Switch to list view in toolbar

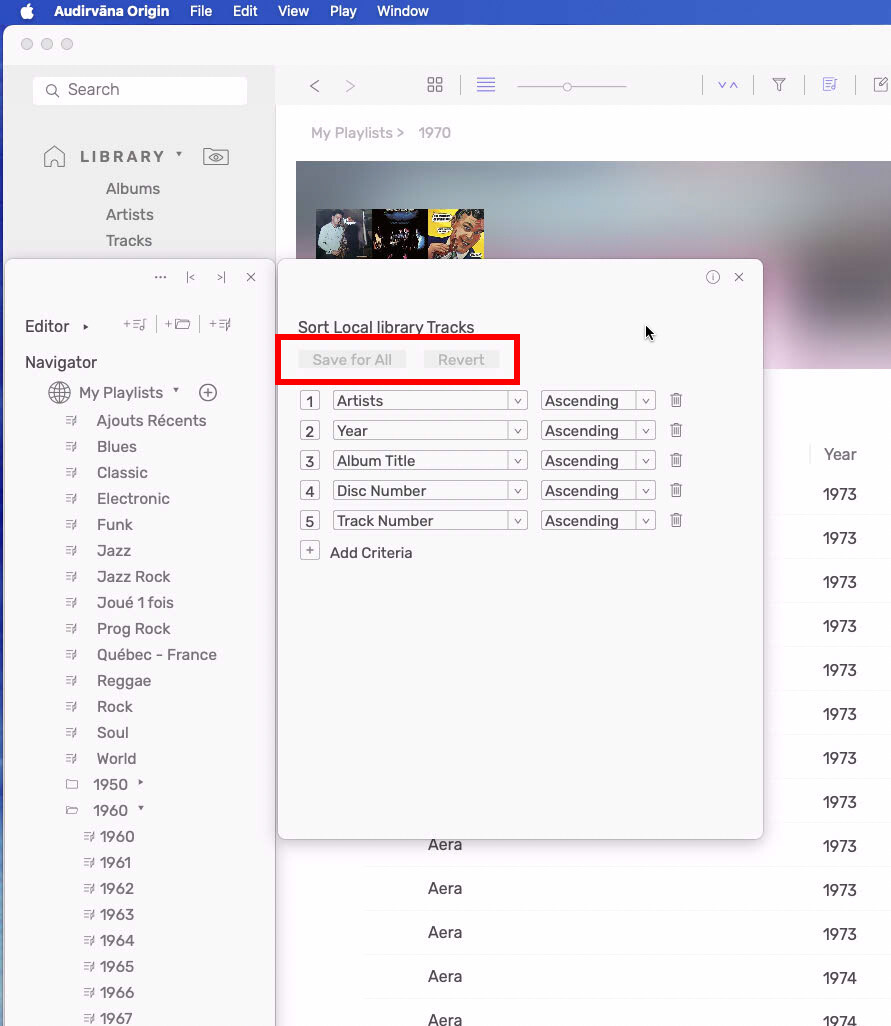pyautogui.click(x=486, y=86)
